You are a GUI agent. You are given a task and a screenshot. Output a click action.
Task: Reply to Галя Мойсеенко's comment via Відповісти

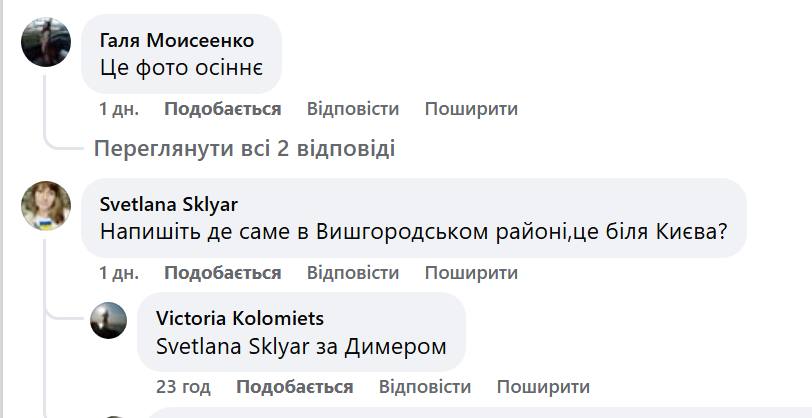(x=352, y=108)
